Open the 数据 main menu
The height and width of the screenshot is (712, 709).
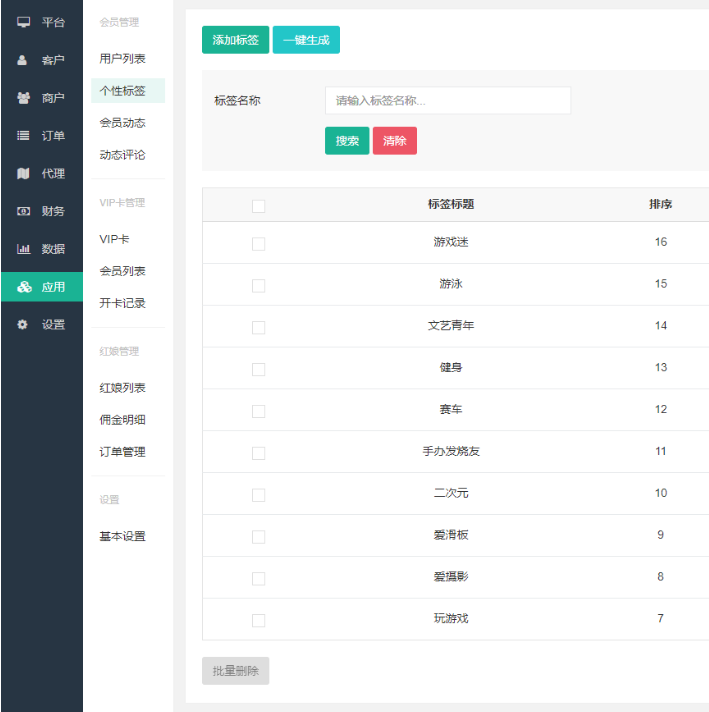[42, 249]
